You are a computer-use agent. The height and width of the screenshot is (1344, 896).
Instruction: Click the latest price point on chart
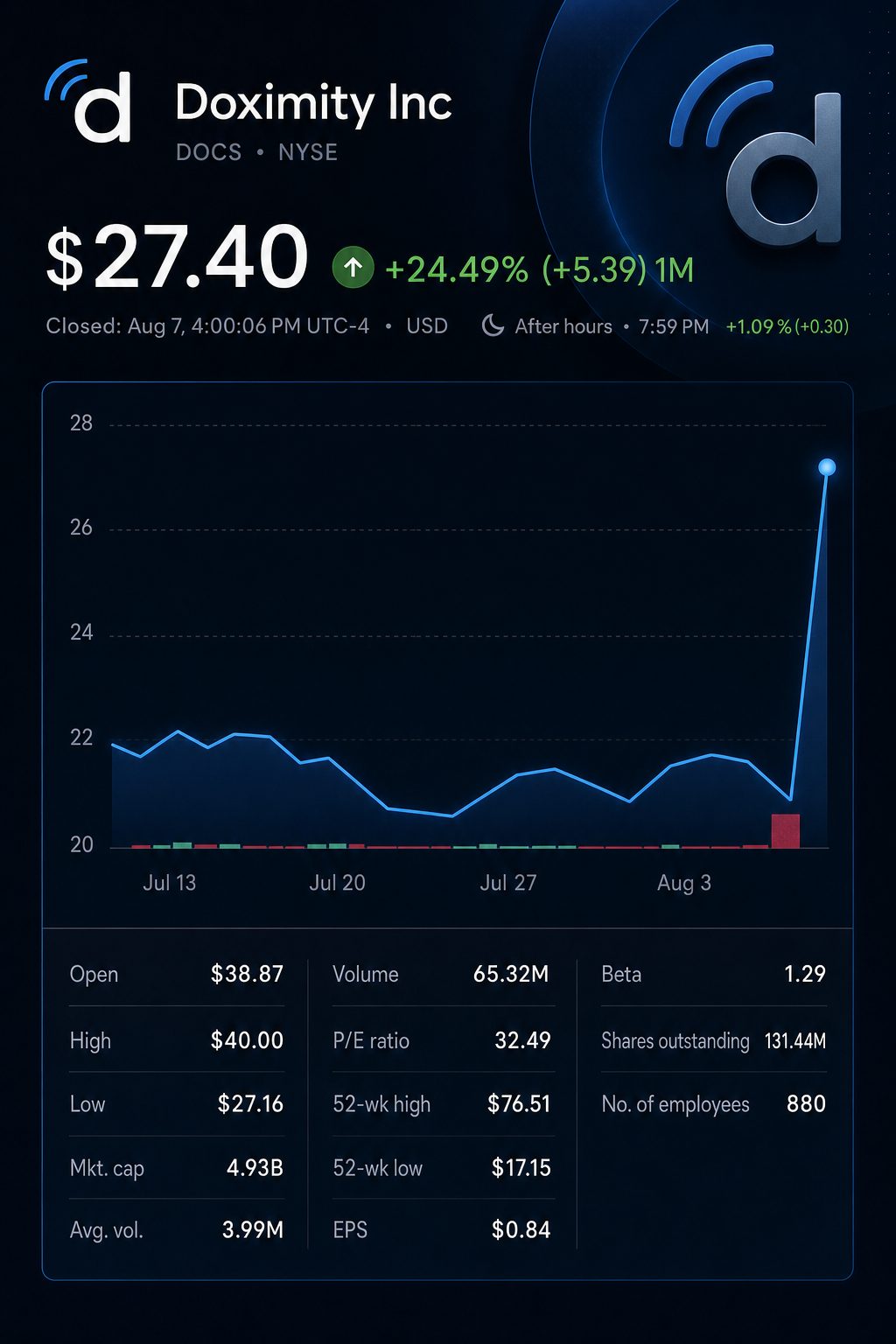(827, 467)
